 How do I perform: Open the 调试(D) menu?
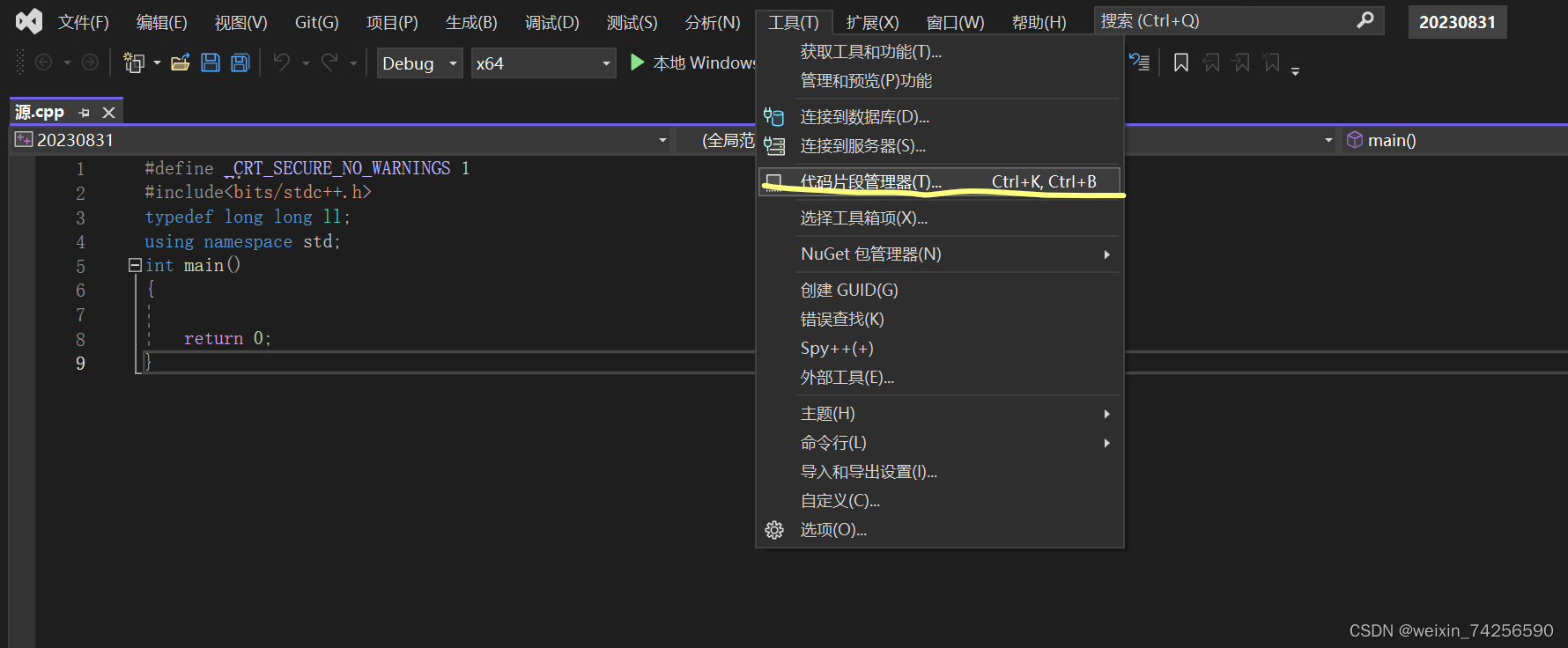tap(551, 22)
